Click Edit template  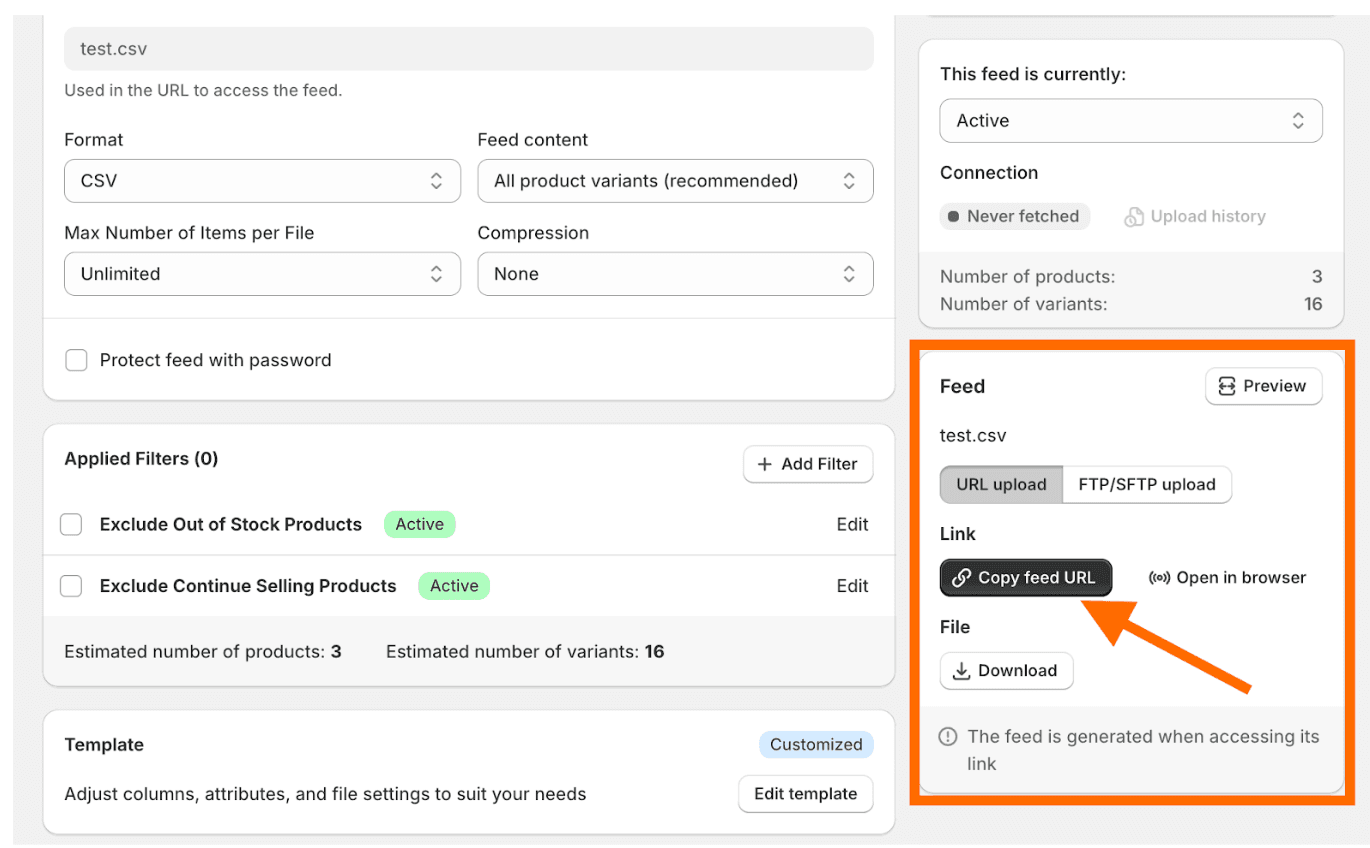[805, 793]
